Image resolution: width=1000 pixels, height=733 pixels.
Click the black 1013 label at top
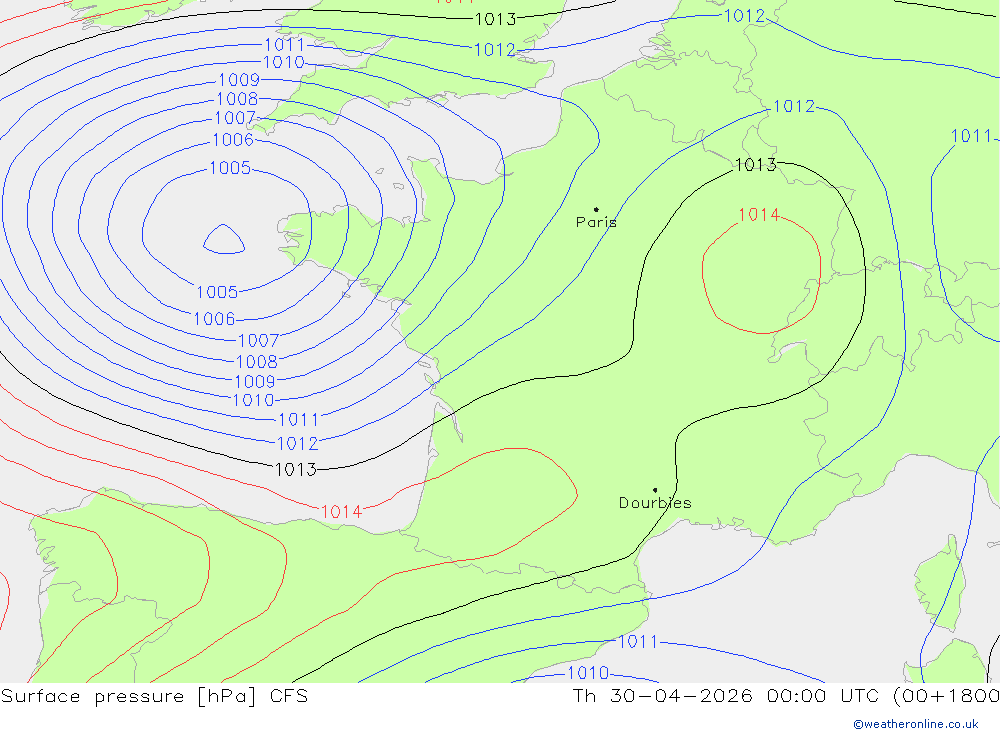click(495, 19)
